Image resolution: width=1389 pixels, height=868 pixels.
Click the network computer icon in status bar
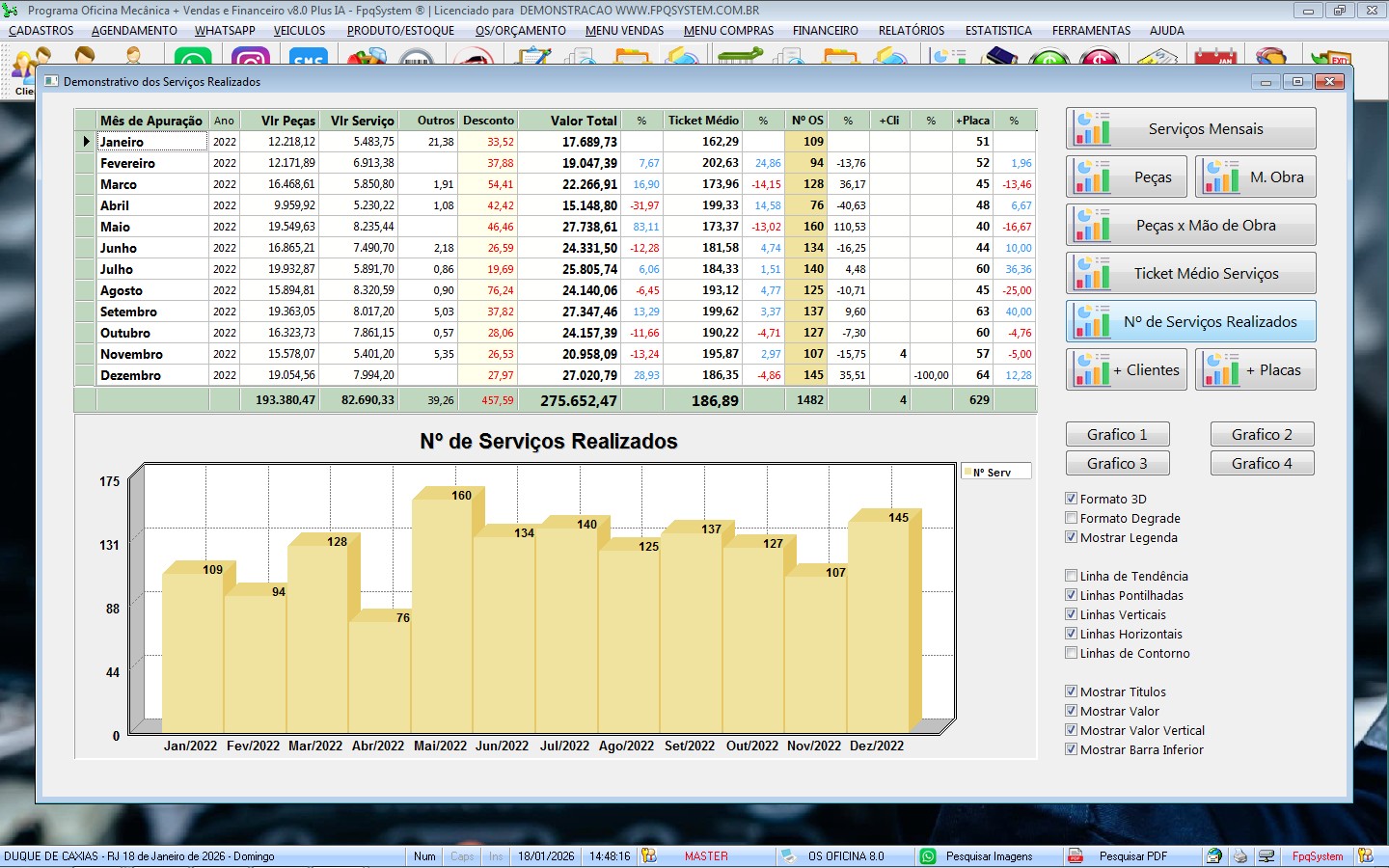click(1266, 856)
